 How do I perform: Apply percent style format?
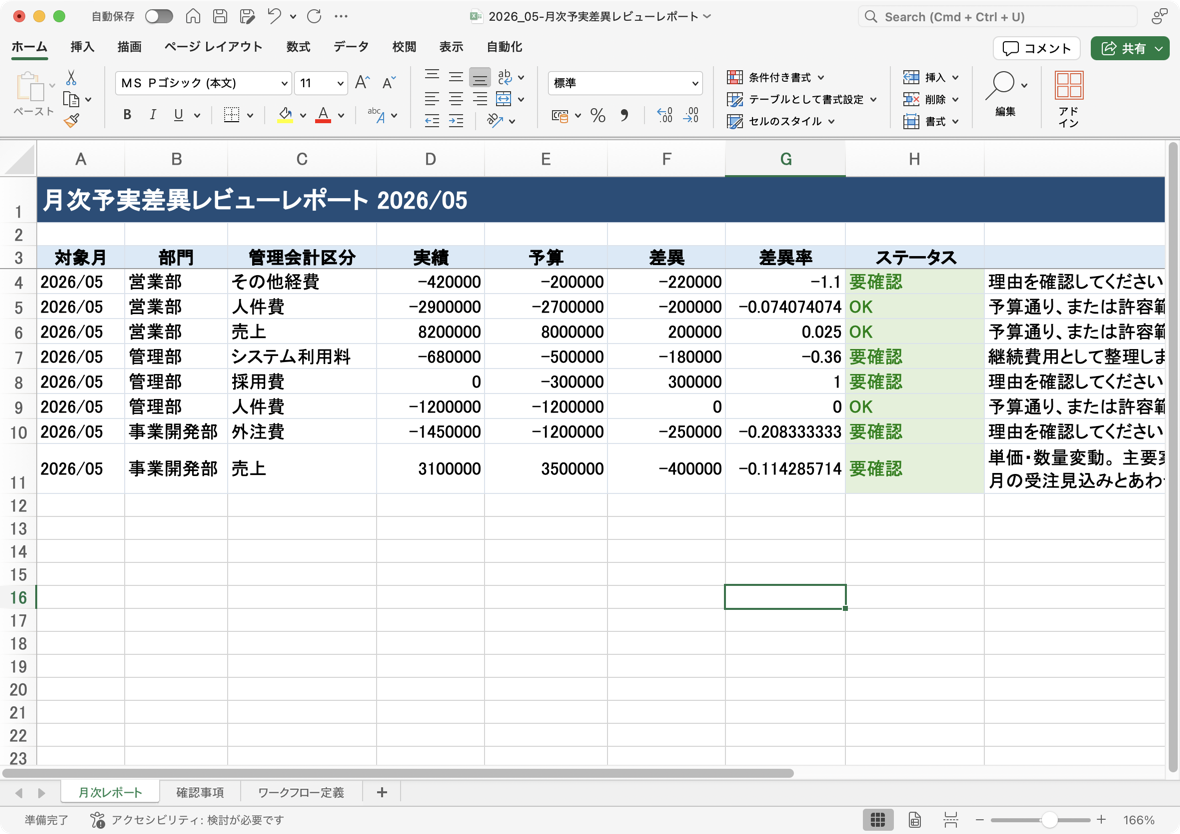[598, 115]
